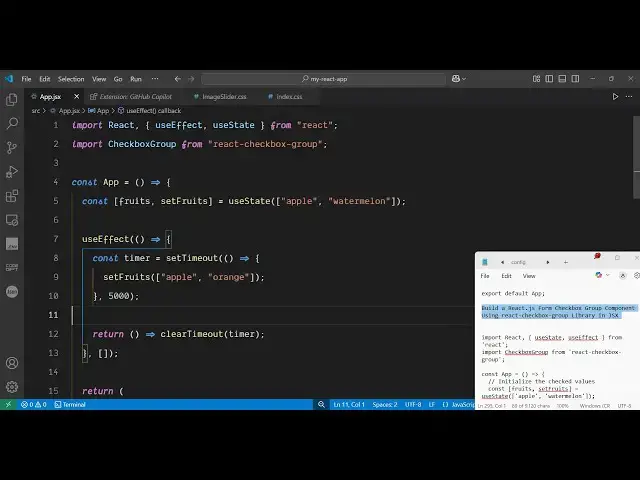Open Remote Explorer in activity bar

[12, 220]
